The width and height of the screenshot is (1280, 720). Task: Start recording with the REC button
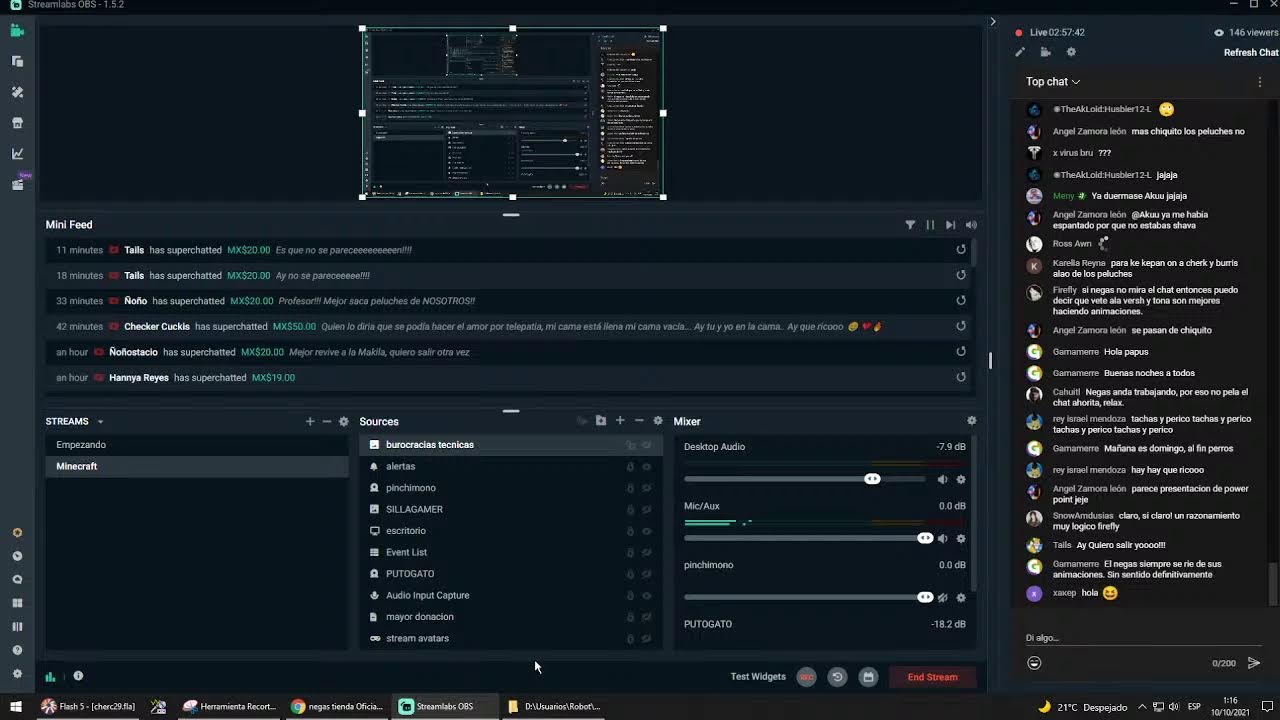click(806, 677)
